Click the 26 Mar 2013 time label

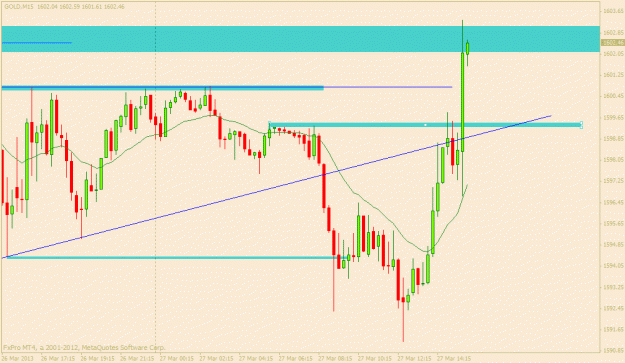coord(18,358)
